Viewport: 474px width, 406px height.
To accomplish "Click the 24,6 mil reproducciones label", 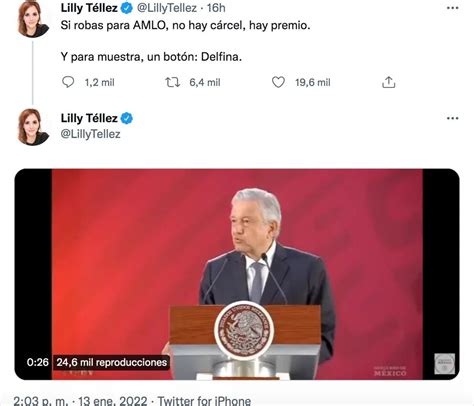I will pyautogui.click(x=112, y=362).
